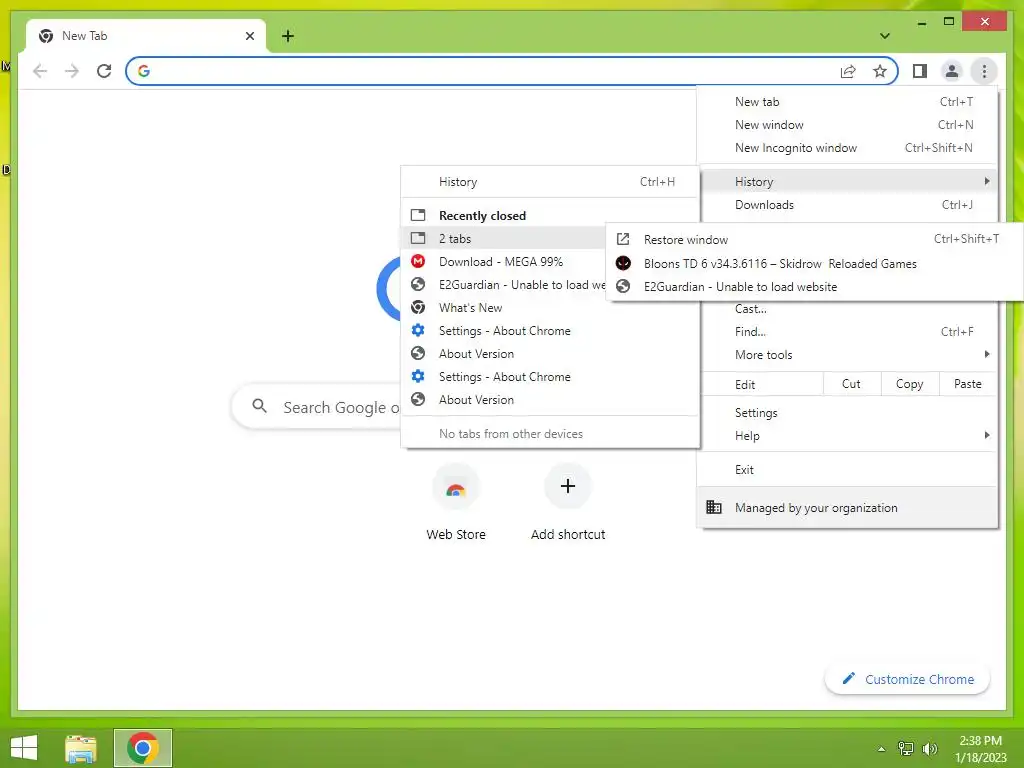
Task: Select the 2 tabs recently closed entry
Action: (x=504, y=238)
